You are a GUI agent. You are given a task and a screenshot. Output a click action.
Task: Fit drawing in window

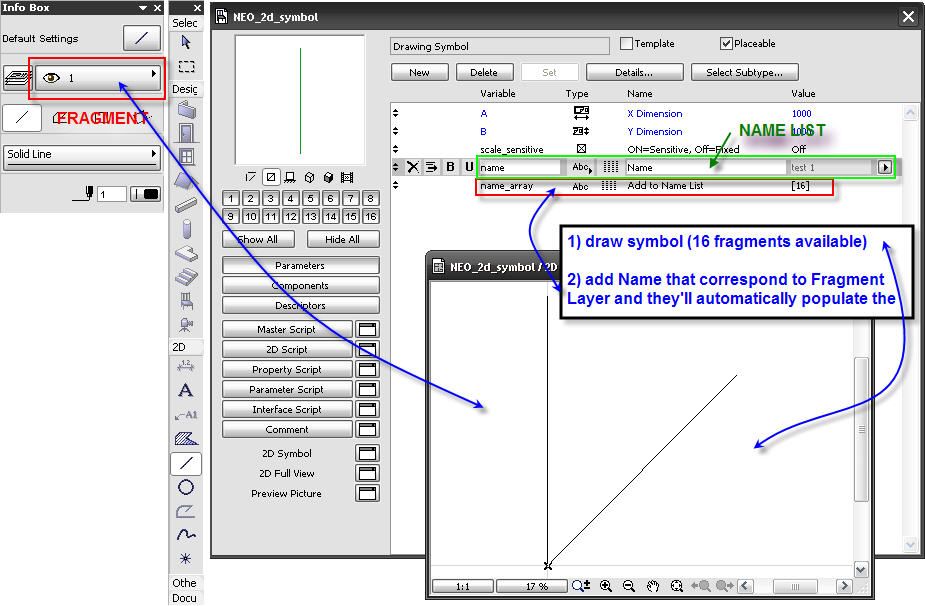click(676, 585)
